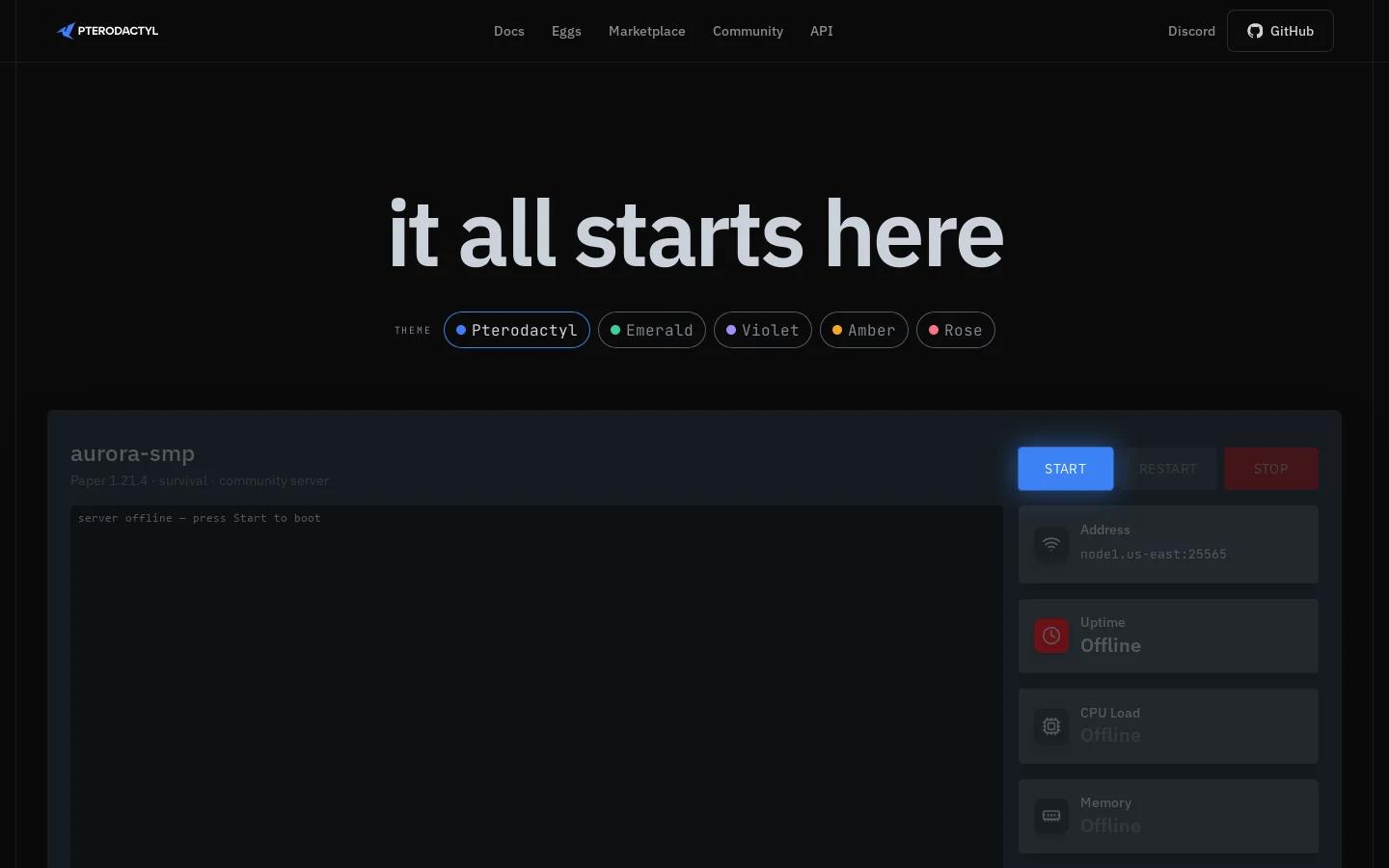The width and height of the screenshot is (1389, 868).
Task: Click the aurora-smp server name
Action: coord(133,453)
